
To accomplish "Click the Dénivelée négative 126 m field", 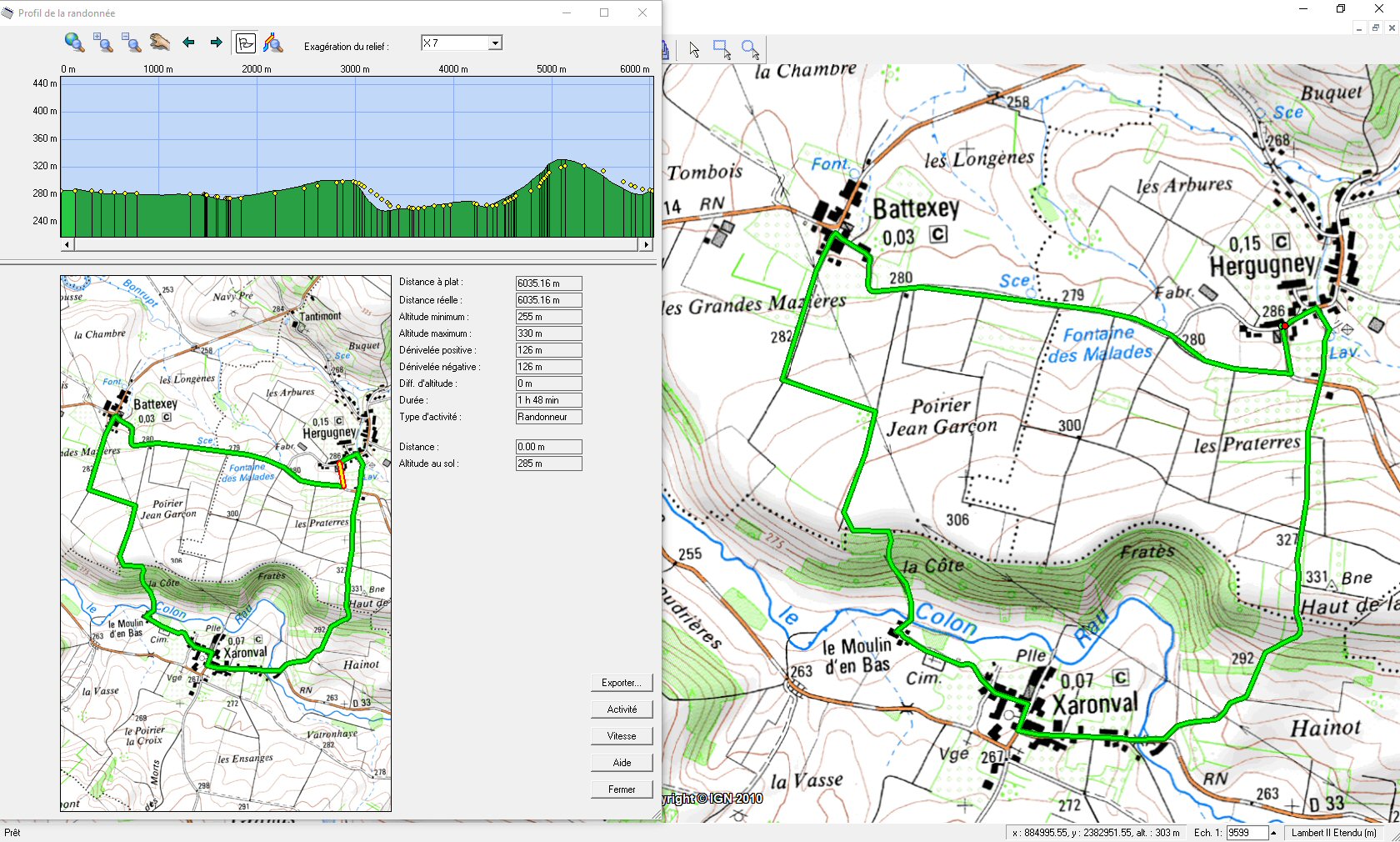I will [548, 367].
